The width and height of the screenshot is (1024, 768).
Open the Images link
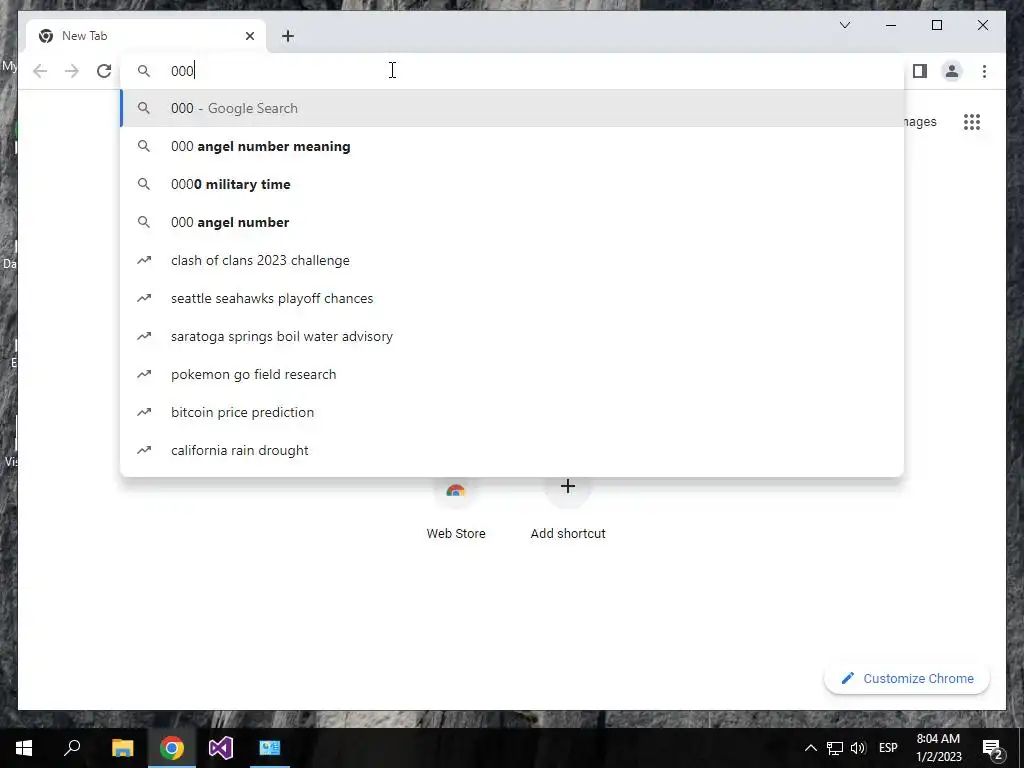point(921,122)
